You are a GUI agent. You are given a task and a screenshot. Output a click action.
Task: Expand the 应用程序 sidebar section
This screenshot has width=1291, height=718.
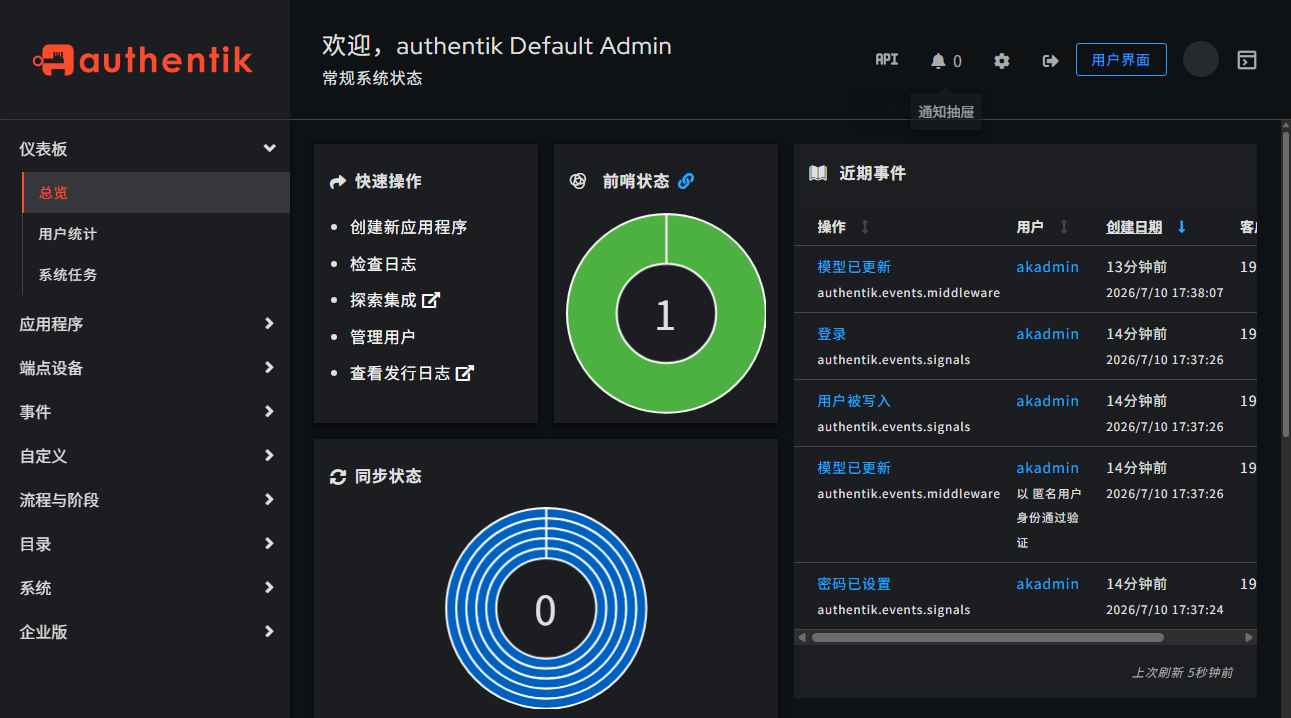tap(145, 324)
